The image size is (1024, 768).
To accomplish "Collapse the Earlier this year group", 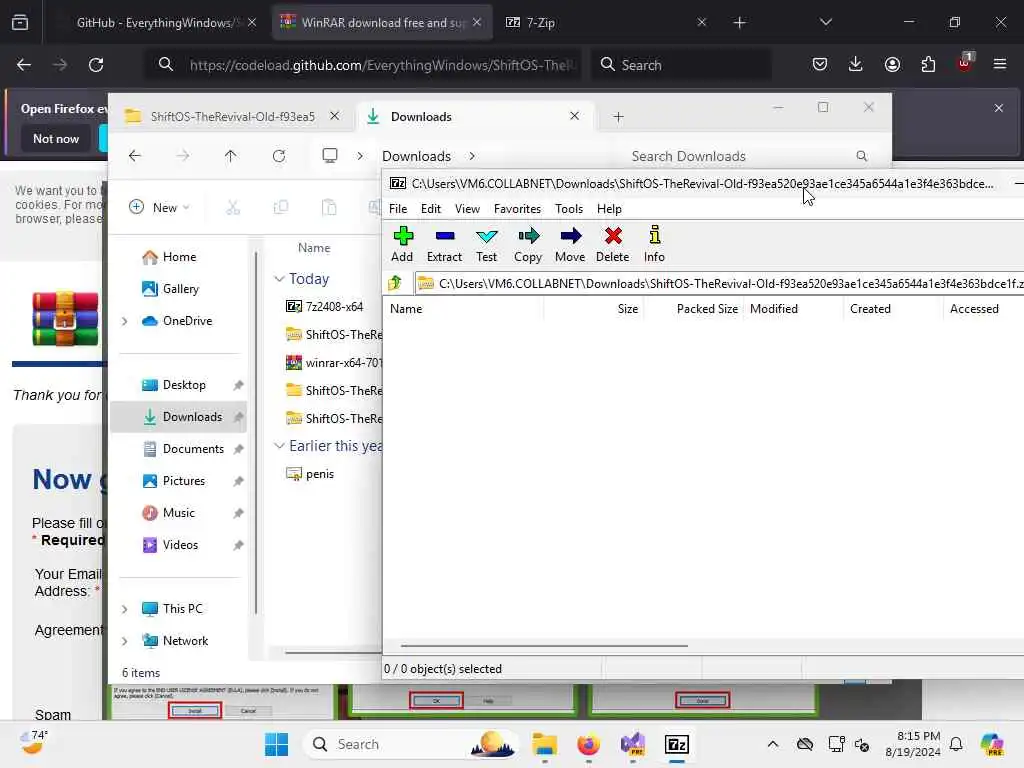I will (280, 446).
